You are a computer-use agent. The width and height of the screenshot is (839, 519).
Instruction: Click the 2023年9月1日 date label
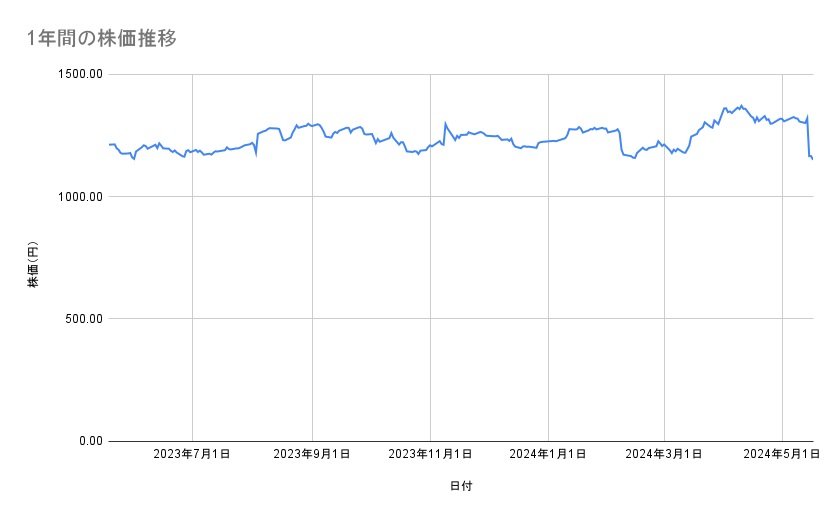(x=312, y=455)
